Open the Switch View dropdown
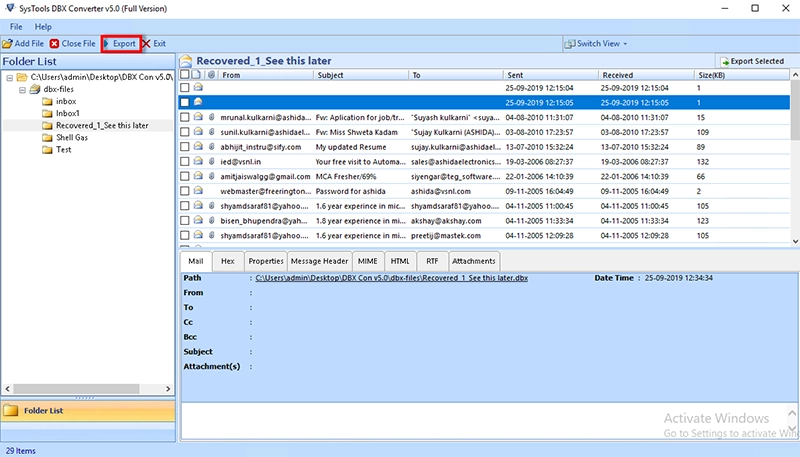The width and height of the screenshot is (800, 457). [x=596, y=44]
